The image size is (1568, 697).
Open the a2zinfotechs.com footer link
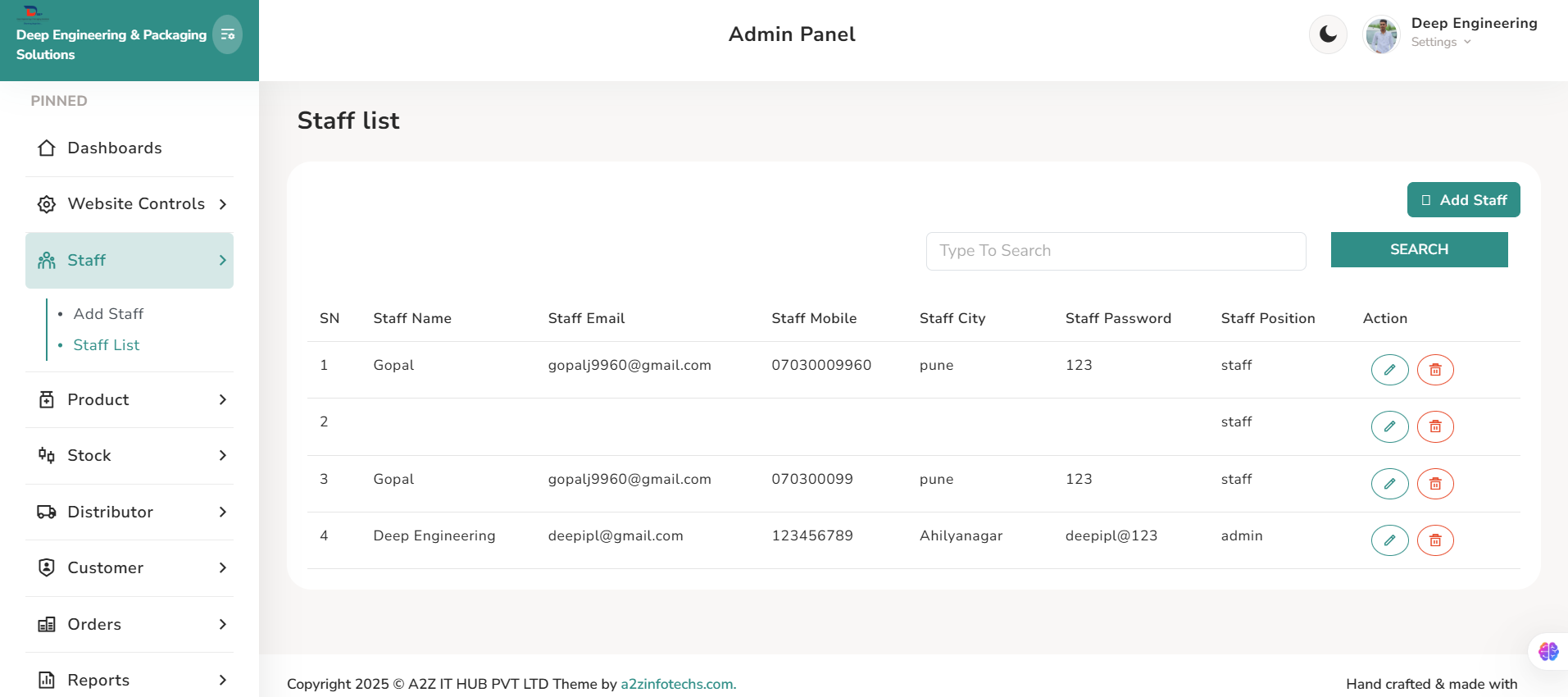click(x=678, y=684)
